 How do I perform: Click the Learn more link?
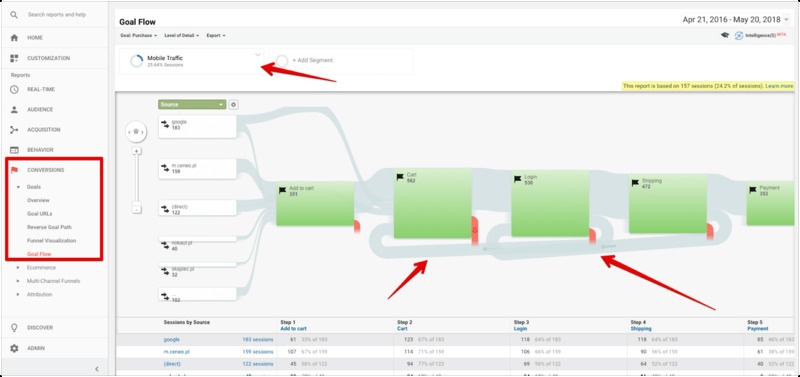[779, 86]
